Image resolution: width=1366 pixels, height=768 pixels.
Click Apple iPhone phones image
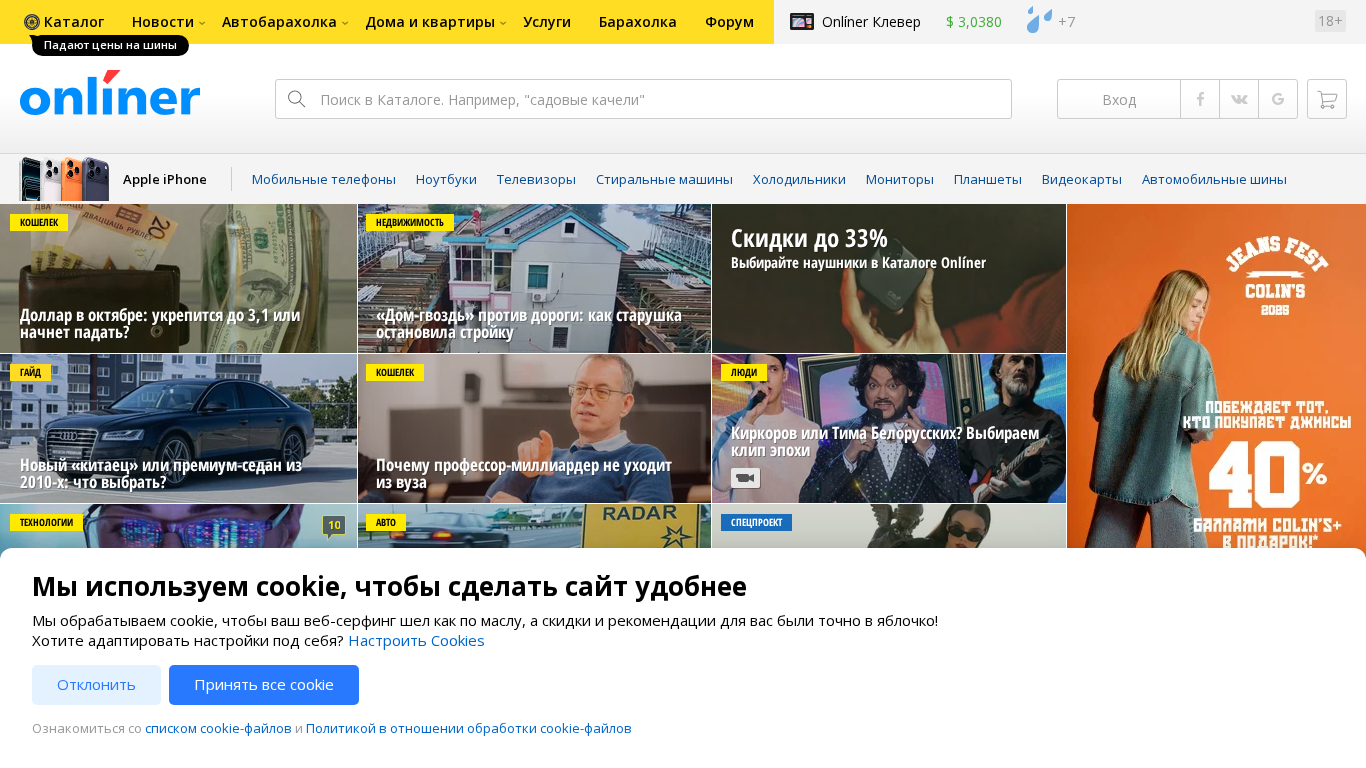point(65,179)
